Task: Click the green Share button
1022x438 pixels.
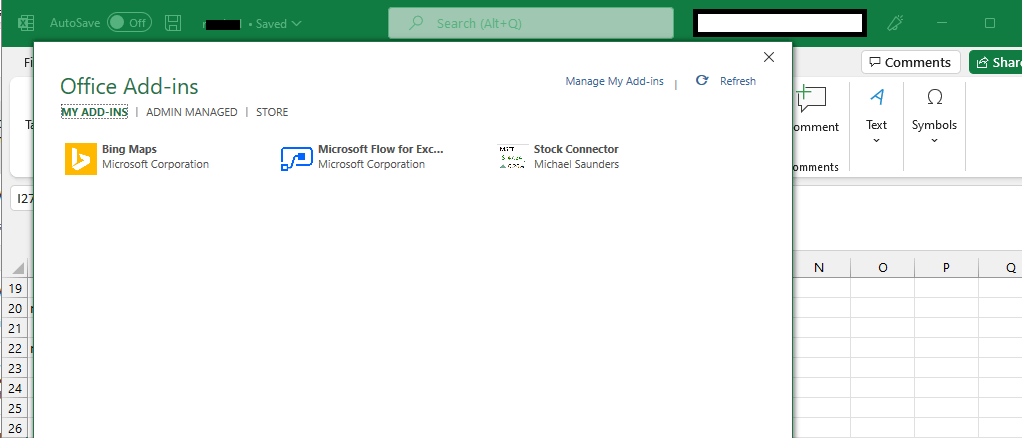Action: tap(996, 63)
